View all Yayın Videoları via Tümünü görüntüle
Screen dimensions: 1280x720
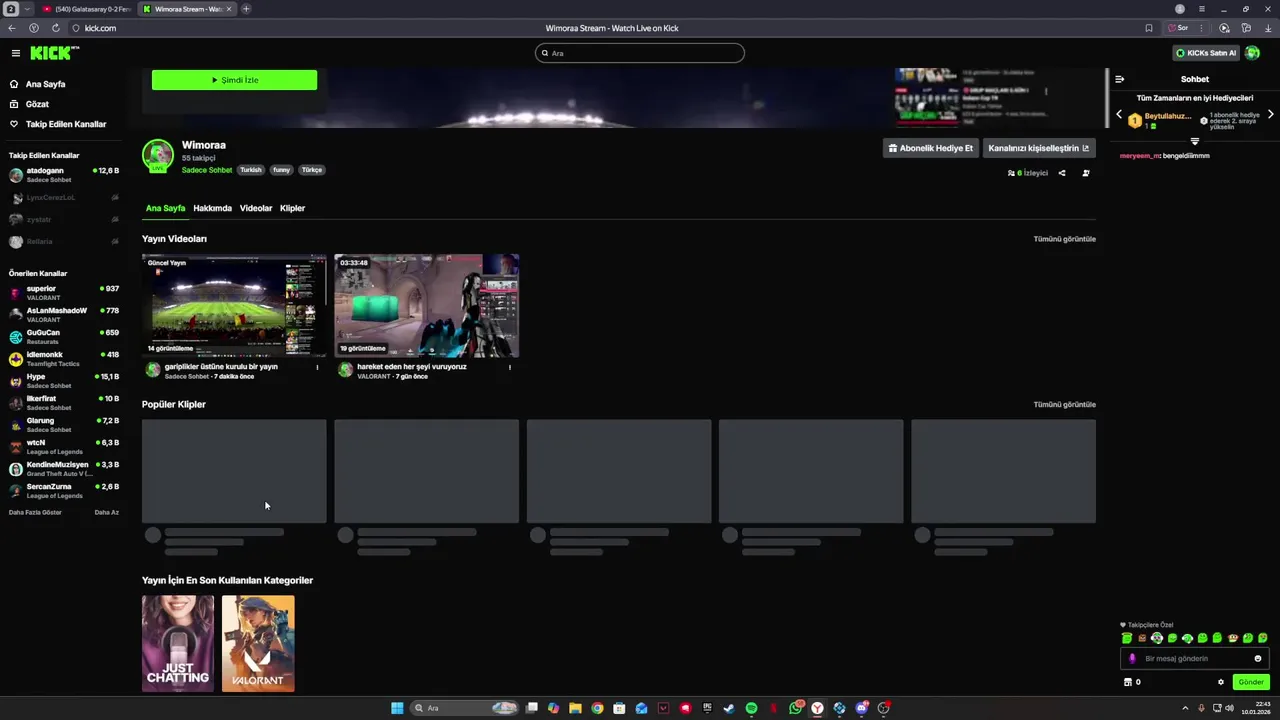1064,239
